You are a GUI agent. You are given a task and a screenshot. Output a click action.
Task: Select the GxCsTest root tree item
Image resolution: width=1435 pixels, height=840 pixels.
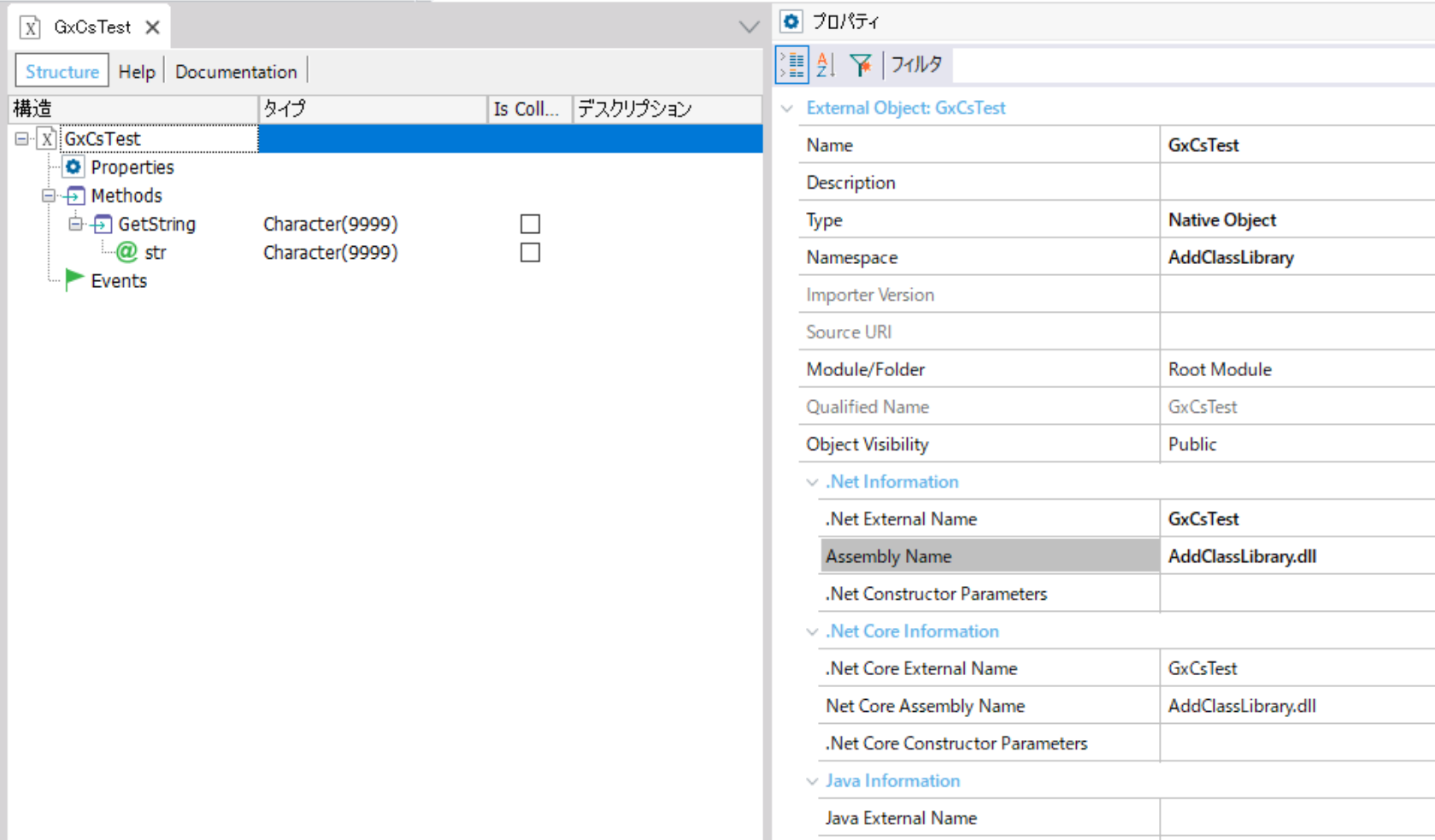[103, 138]
